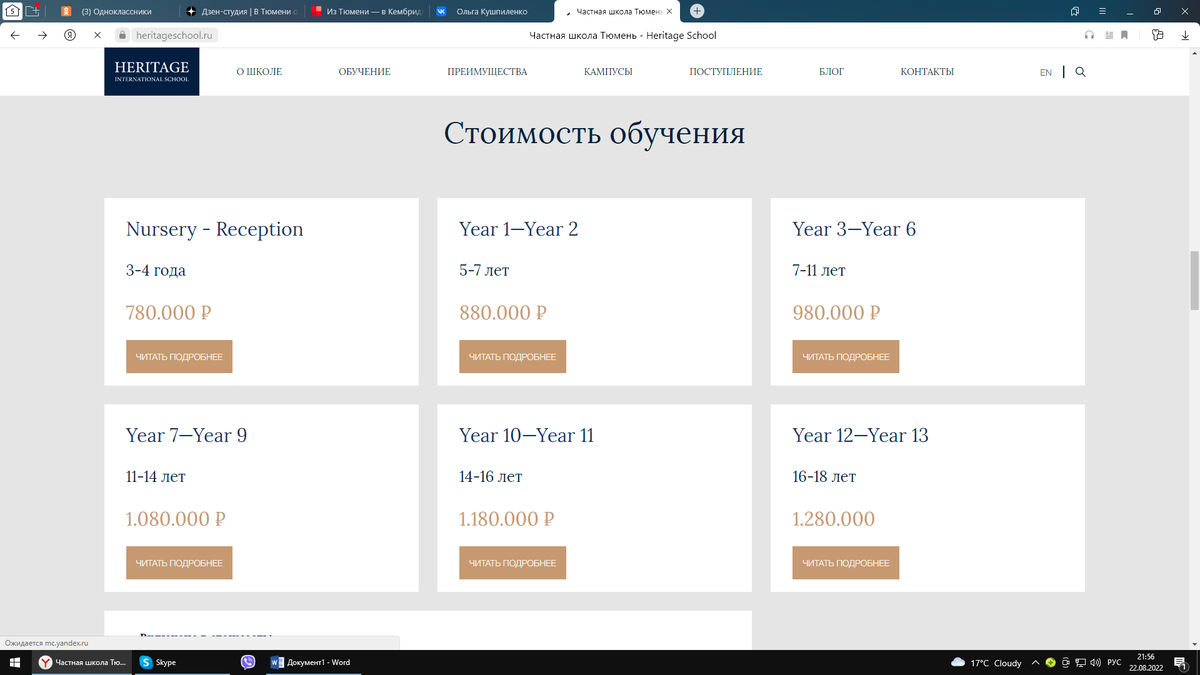Go forward with the browser forward arrow
Image resolution: width=1200 pixels, height=675 pixels.
coord(42,35)
